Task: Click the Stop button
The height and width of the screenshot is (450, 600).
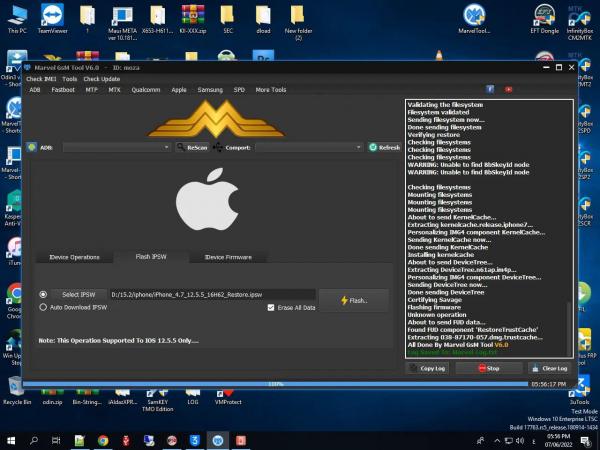Action: click(489, 368)
